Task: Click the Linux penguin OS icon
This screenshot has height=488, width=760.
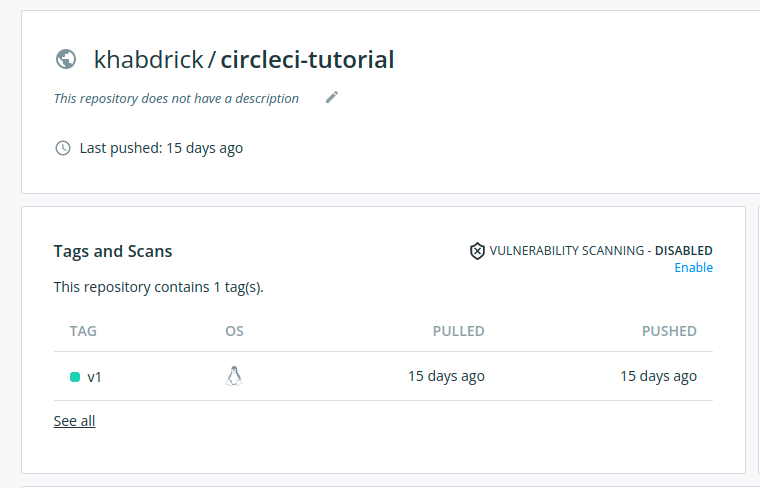Action: point(234,376)
